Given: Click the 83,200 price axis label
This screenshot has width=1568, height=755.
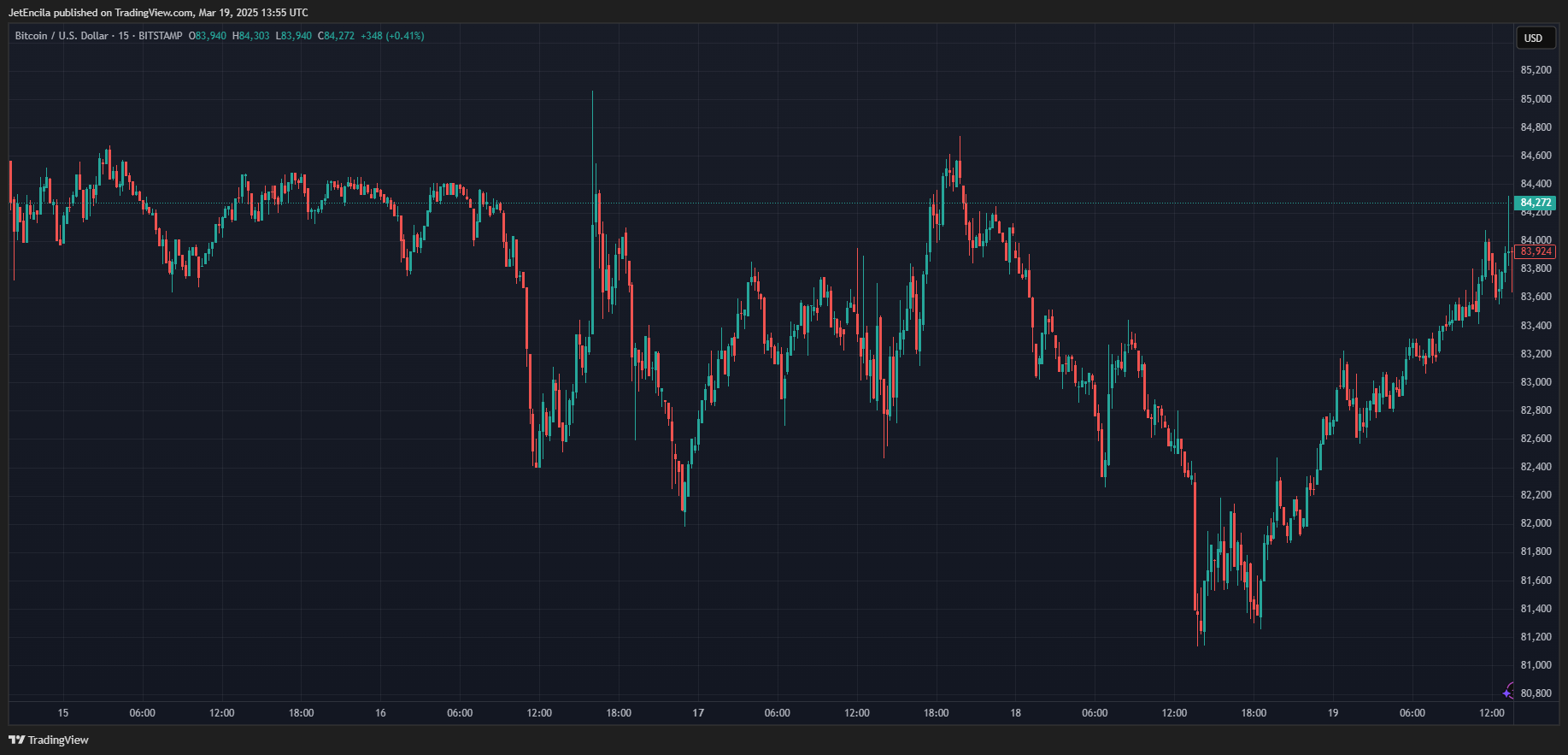Looking at the screenshot, I should tap(1536, 354).
